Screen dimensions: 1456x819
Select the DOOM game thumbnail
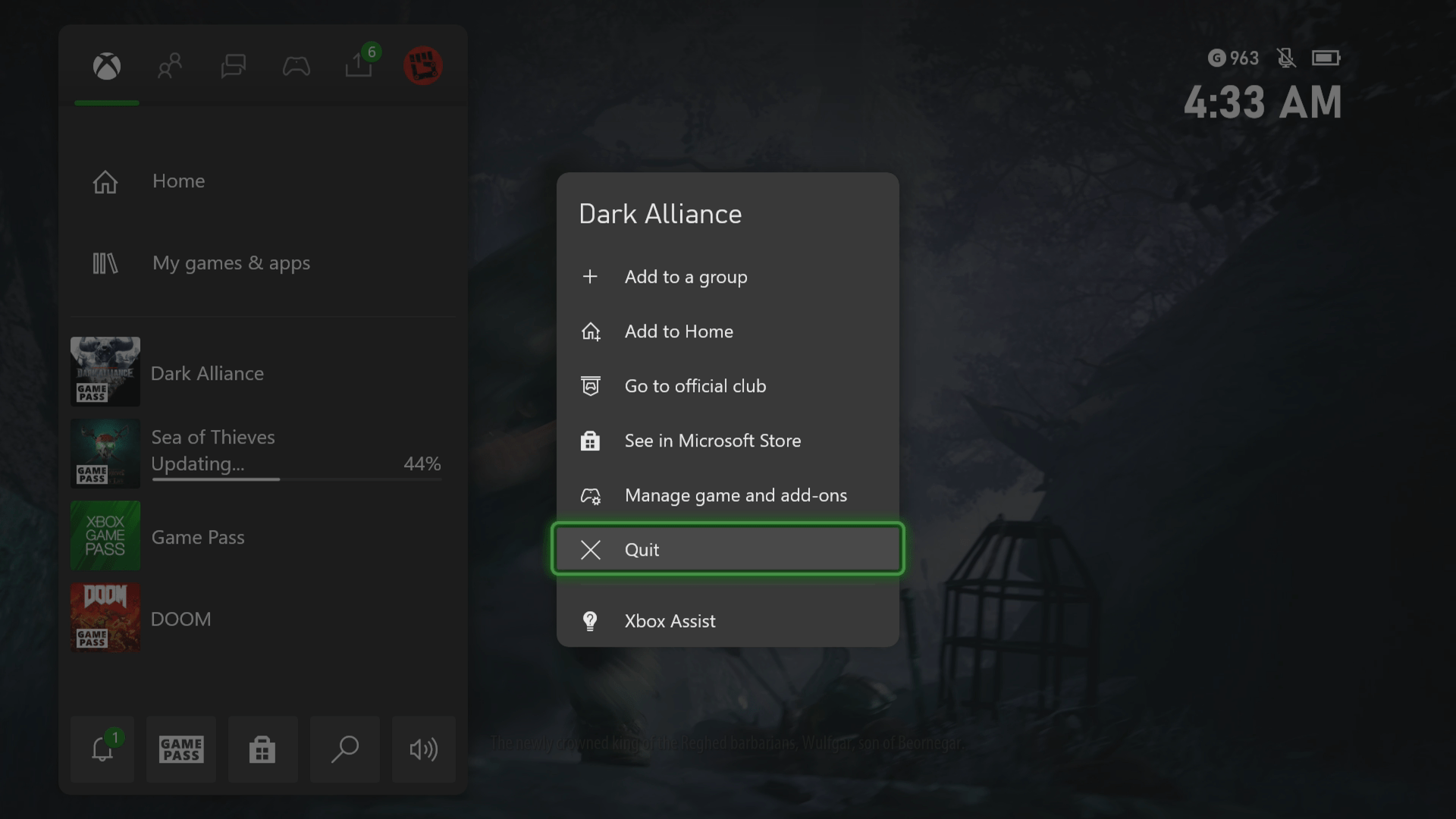click(x=105, y=617)
